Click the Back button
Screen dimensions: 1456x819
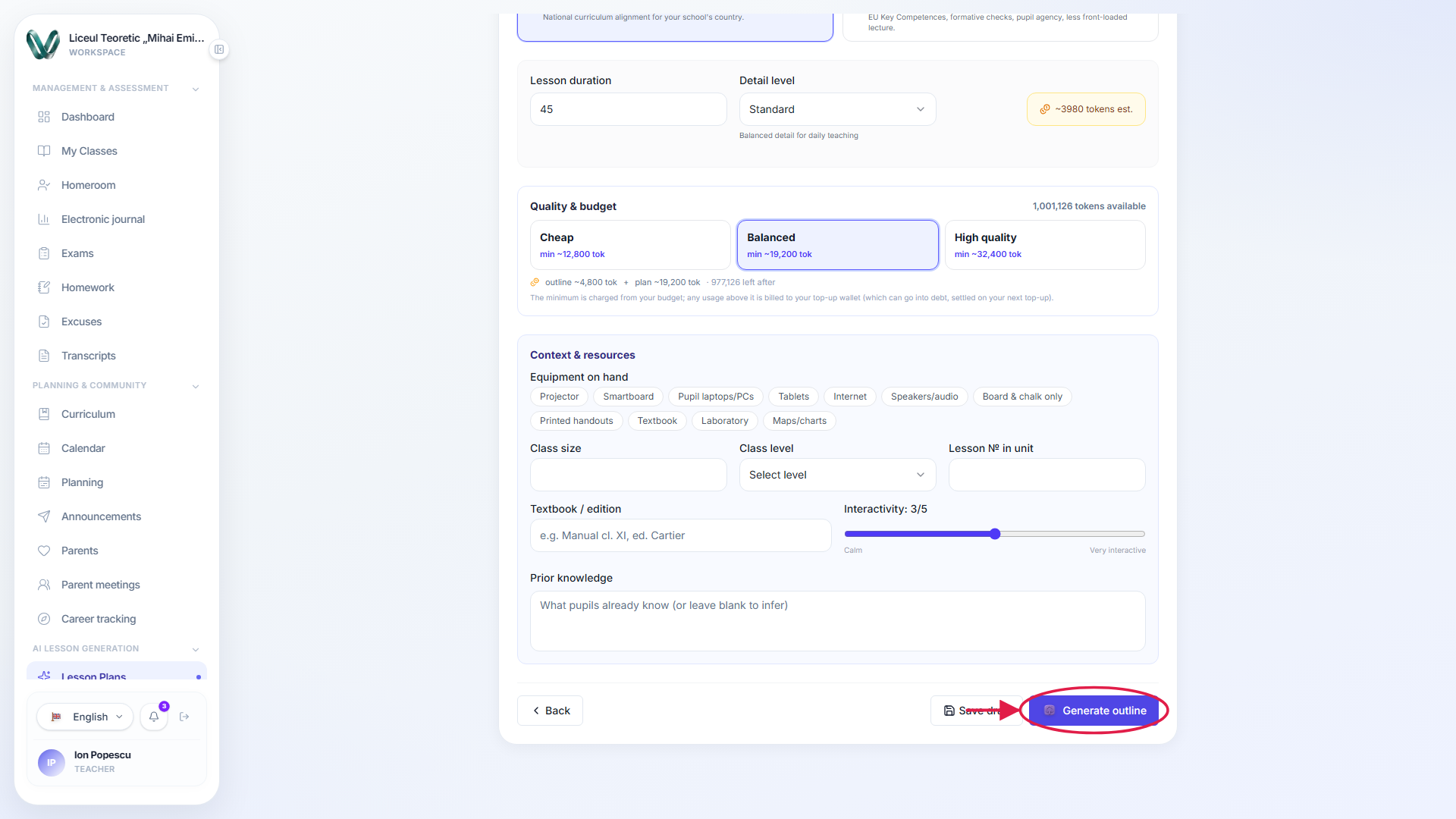(x=550, y=711)
